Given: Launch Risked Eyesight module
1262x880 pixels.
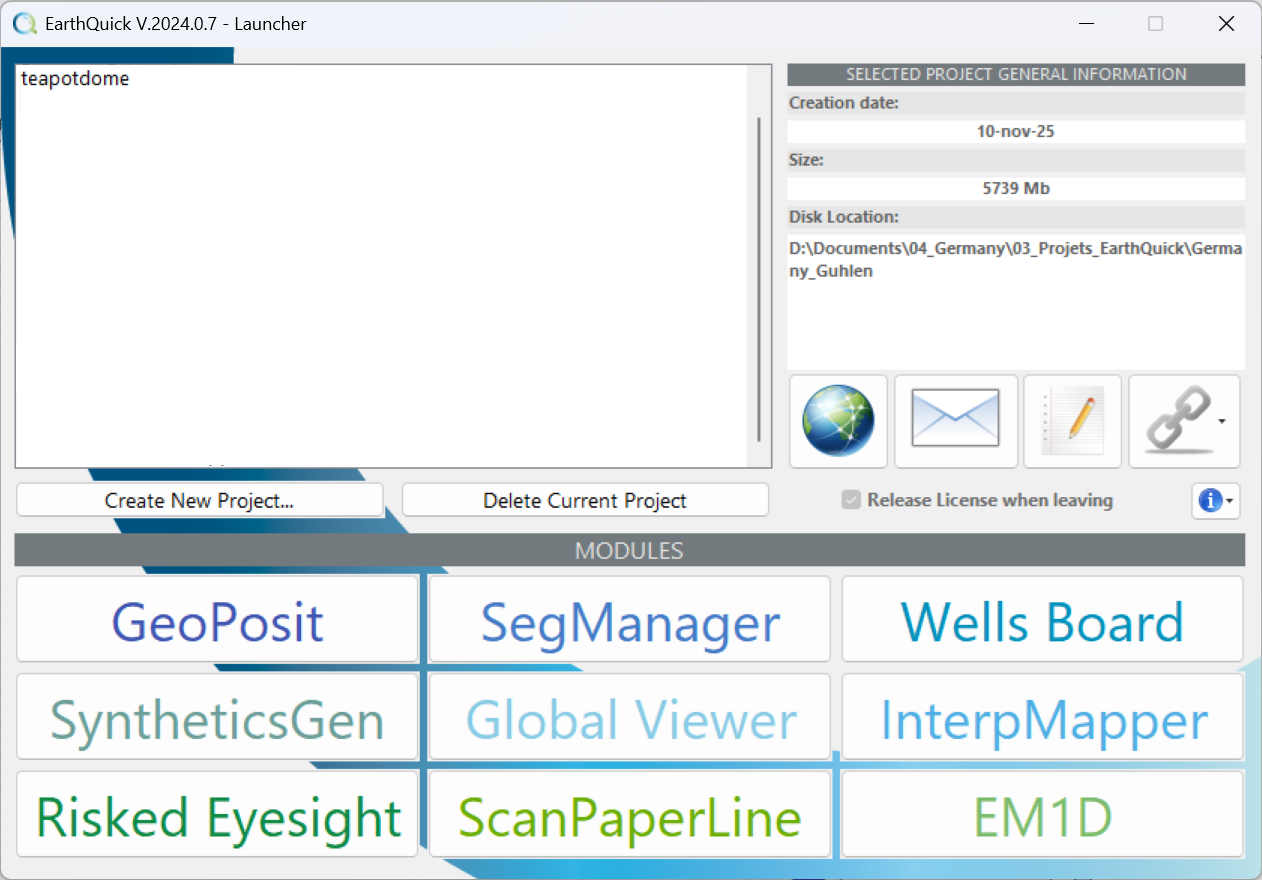Looking at the screenshot, I should point(217,815).
